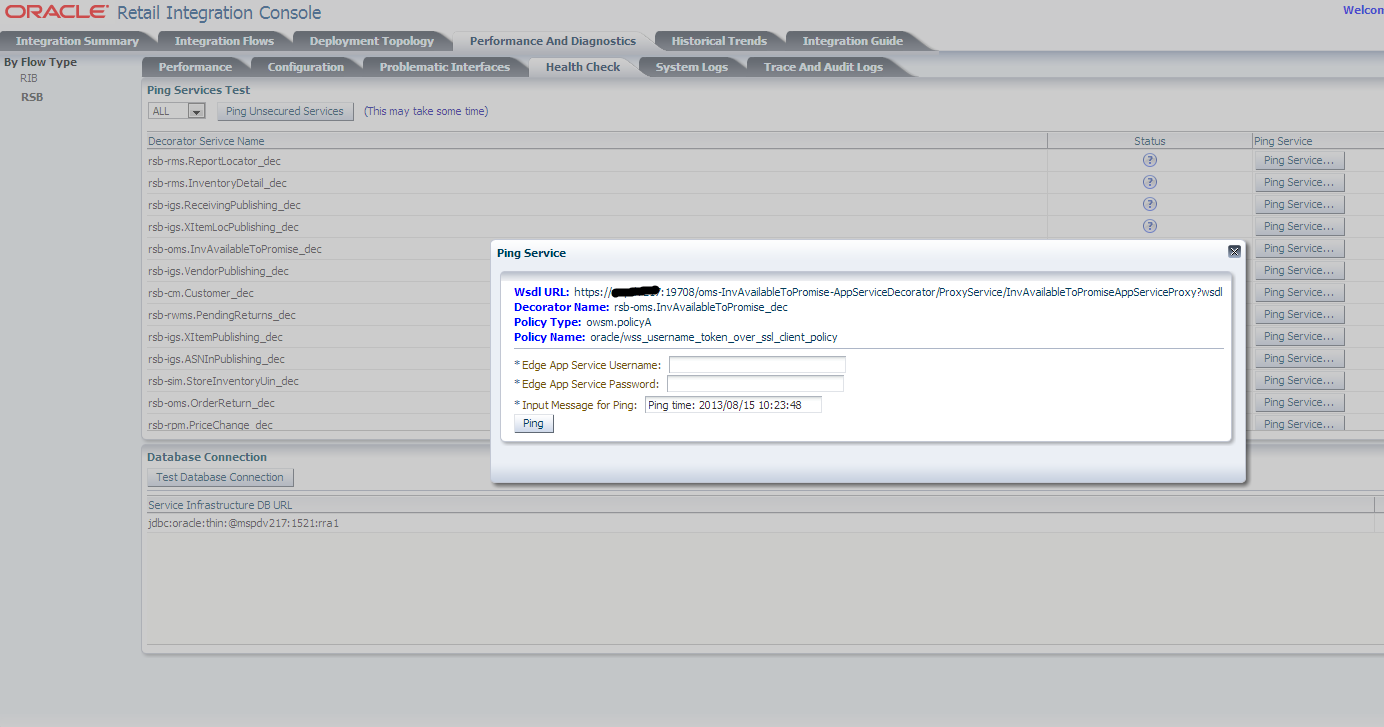Open the Integration Summary tab
The width and height of the screenshot is (1384, 727).
(77, 41)
